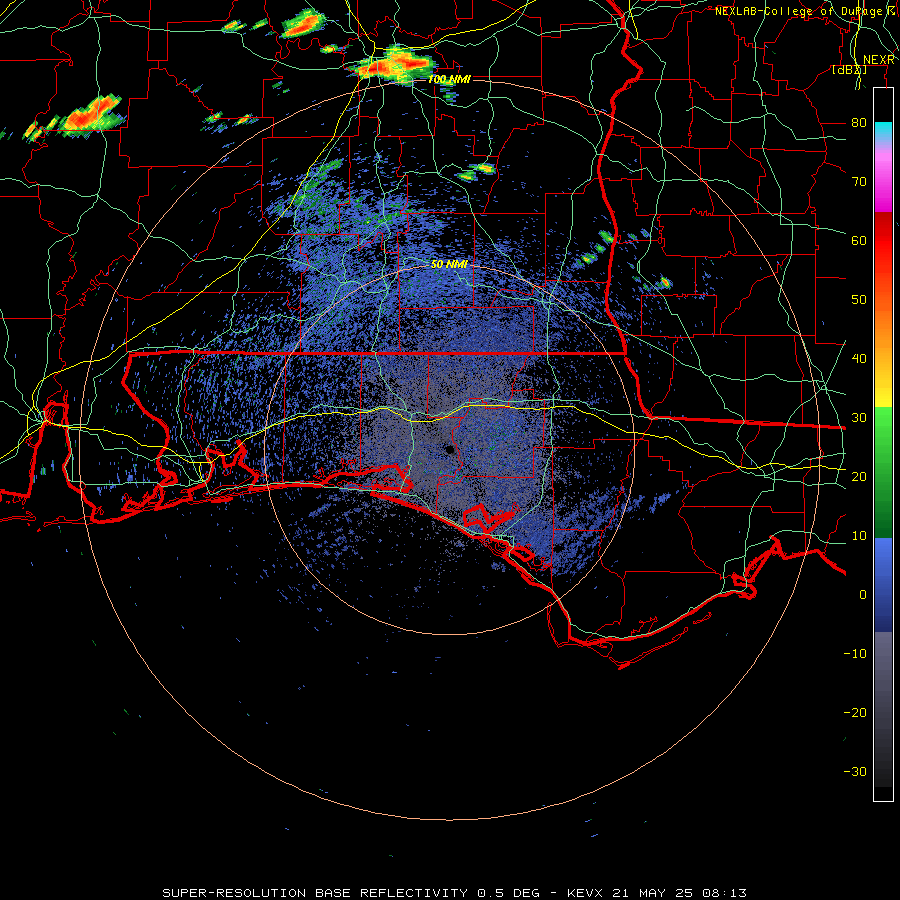Click the -10 value on dBZ scale

point(855,654)
